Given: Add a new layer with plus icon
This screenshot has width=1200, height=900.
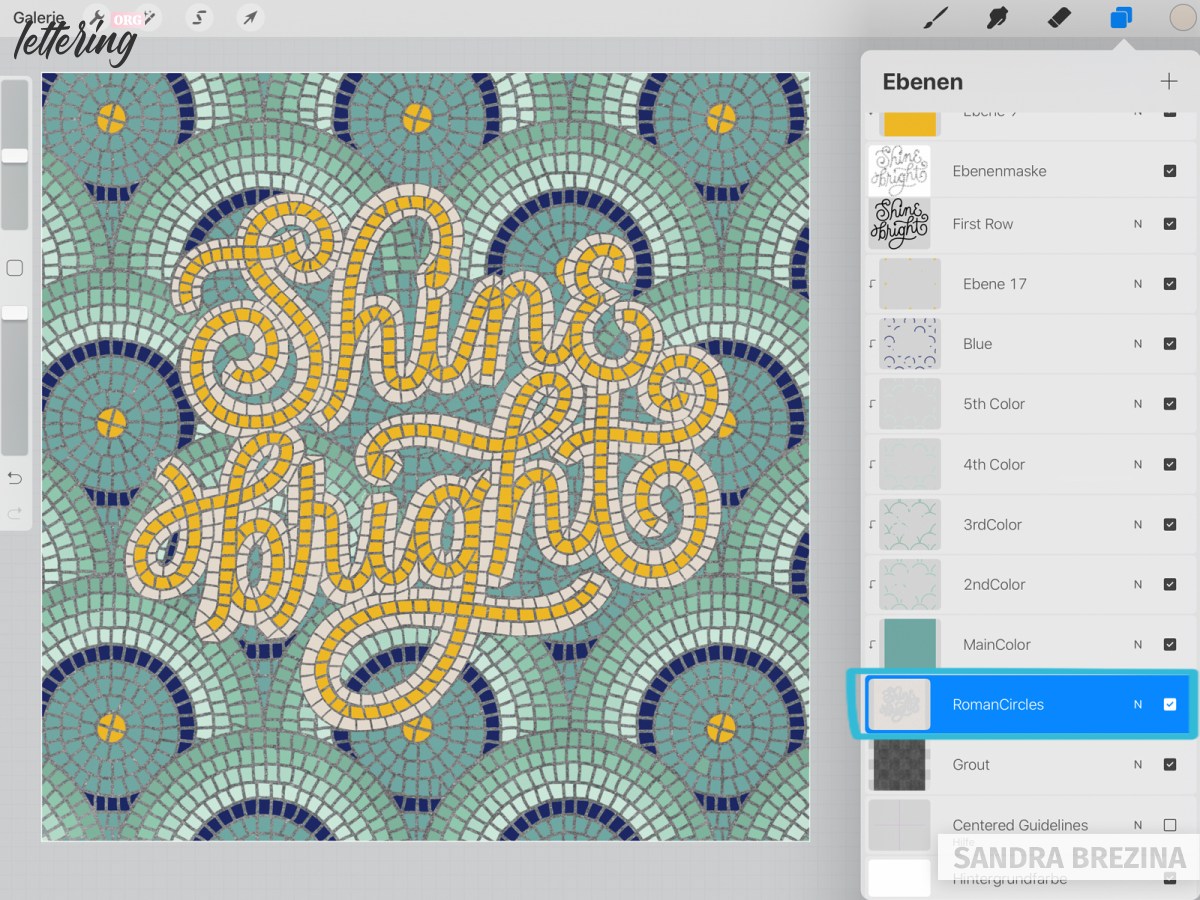Looking at the screenshot, I should 1168,82.
